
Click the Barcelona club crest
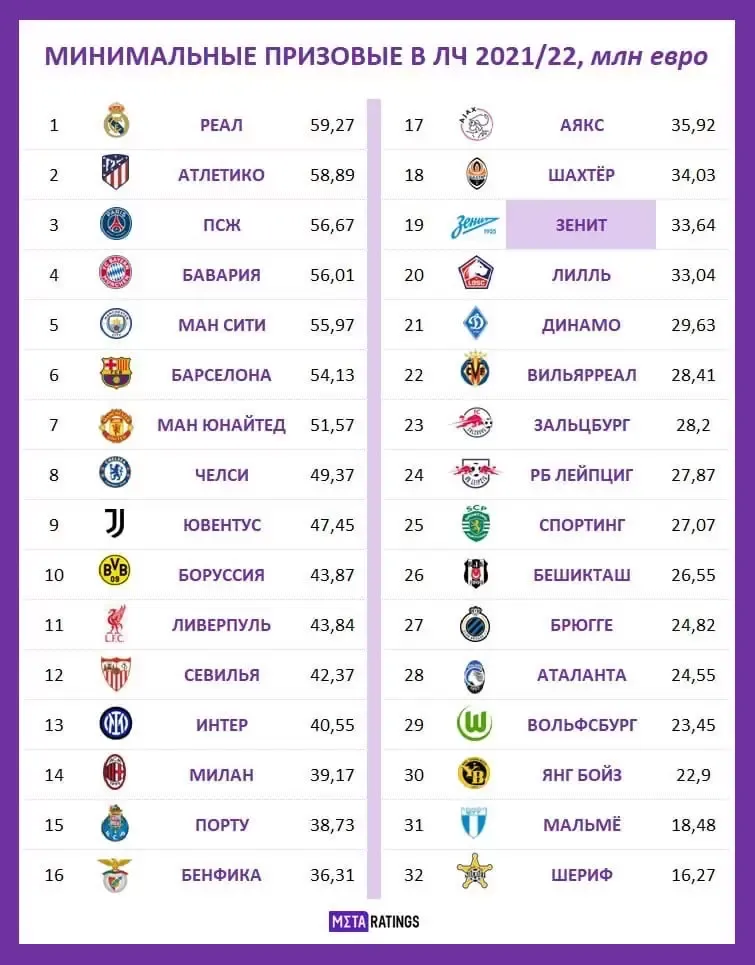pyautogui.click(x=116, y=375)
